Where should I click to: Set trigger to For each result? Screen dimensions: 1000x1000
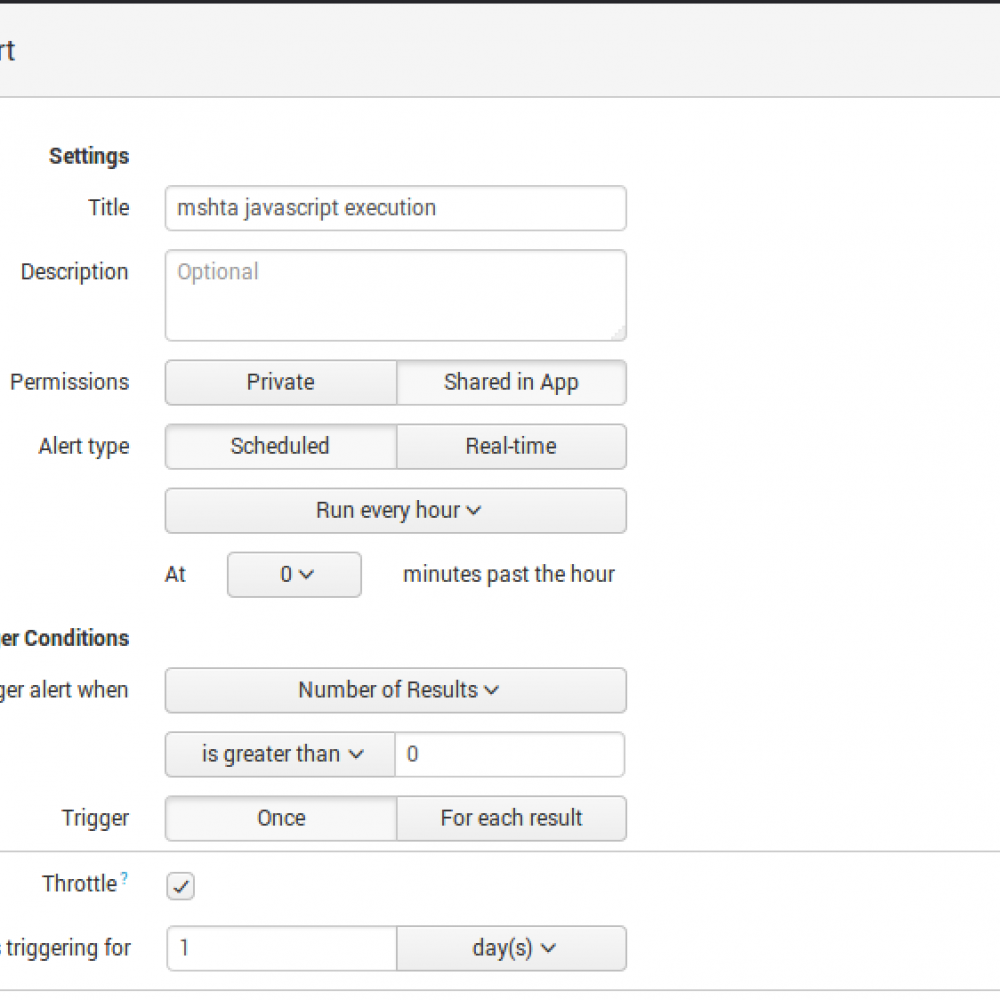pyautogui.click(x=511, y=819)
